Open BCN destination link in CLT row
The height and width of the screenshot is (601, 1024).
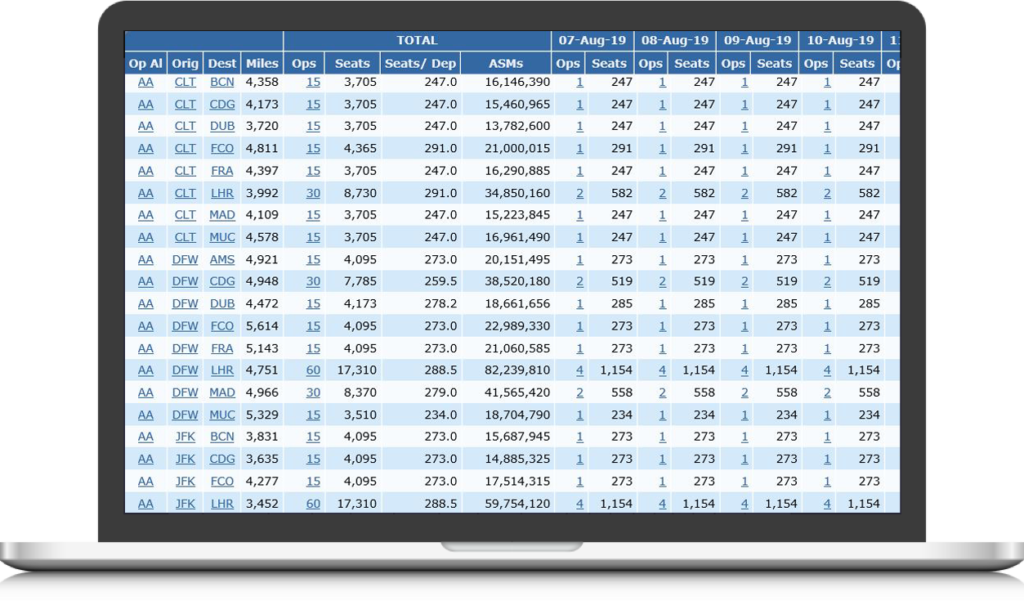222,82
